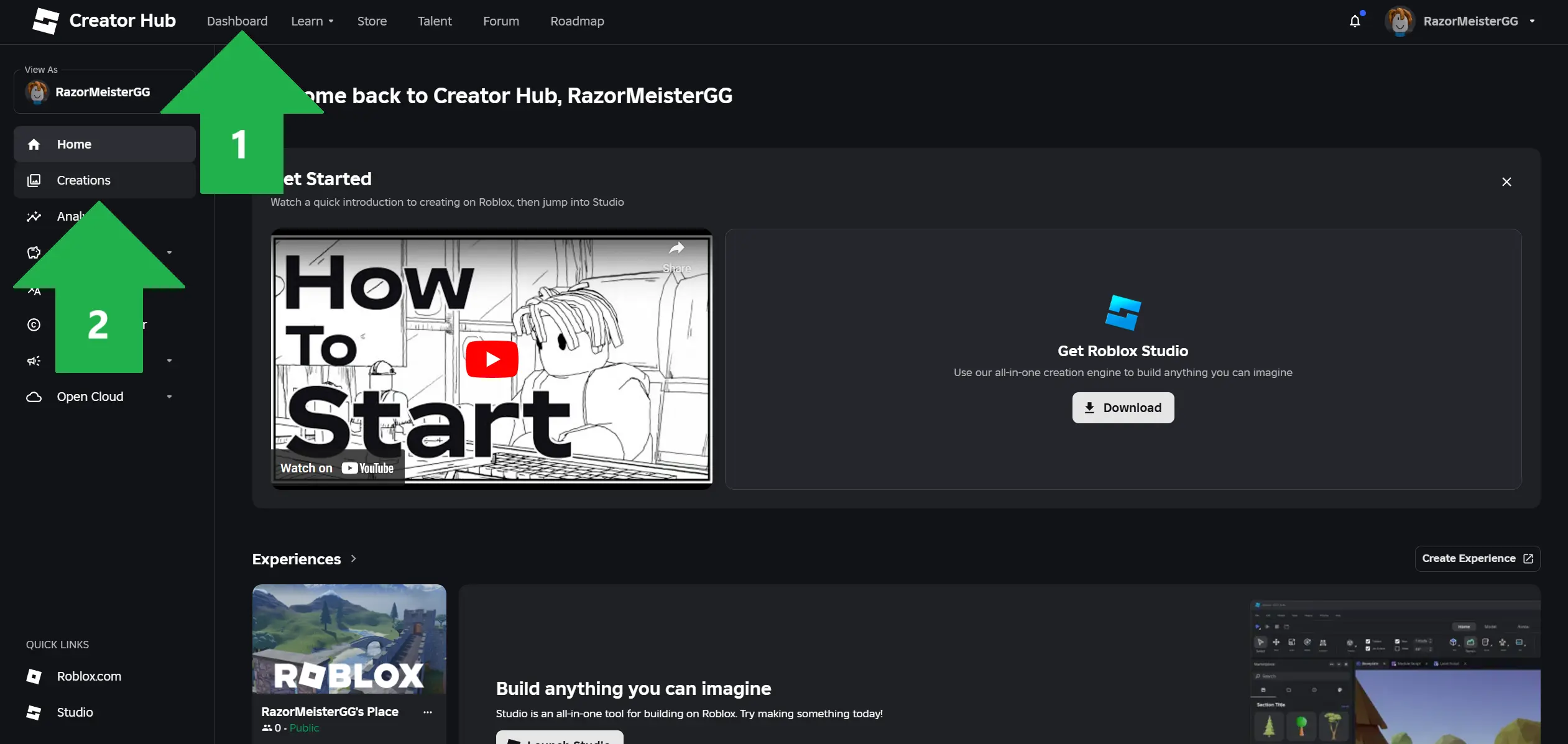The height and width of the screenshot is (744, 1568).
Task: Click the Experiences heading link
Action: [x=297, y=559]
